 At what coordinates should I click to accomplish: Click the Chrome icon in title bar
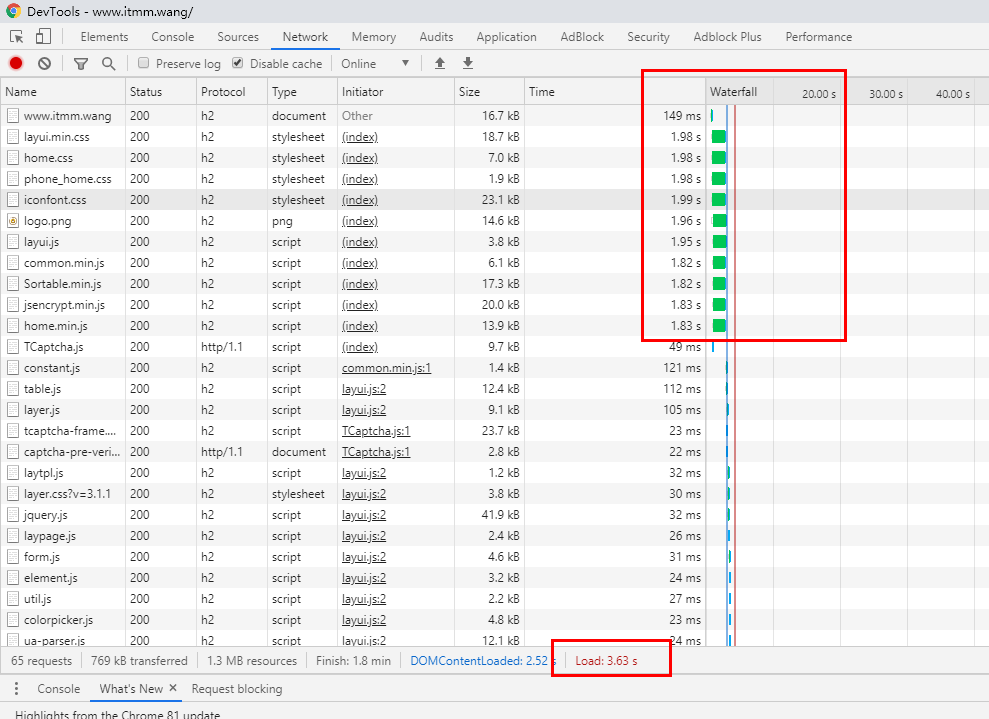pos(13,11)
